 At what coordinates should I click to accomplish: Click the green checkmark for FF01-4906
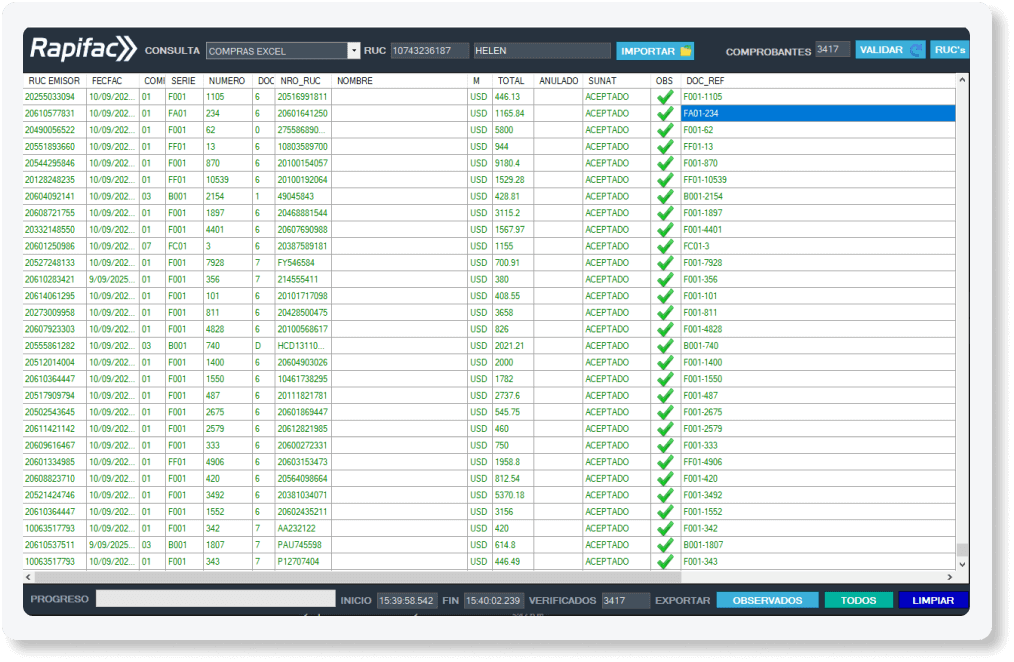coord(665,462)
